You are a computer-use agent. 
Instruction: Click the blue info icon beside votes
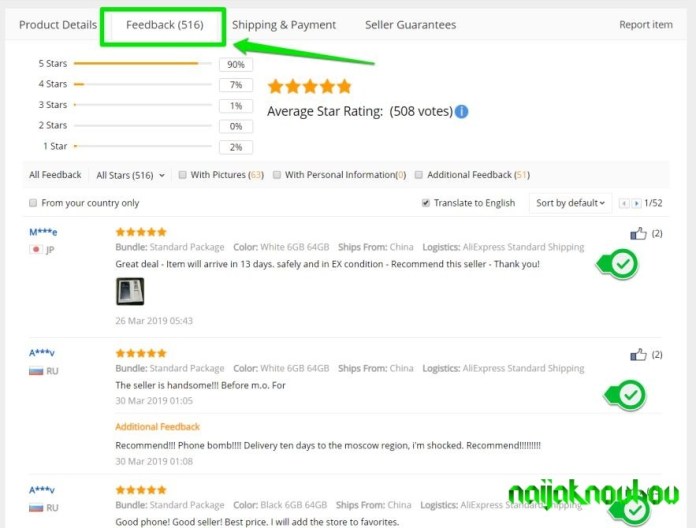pos(462,111)
